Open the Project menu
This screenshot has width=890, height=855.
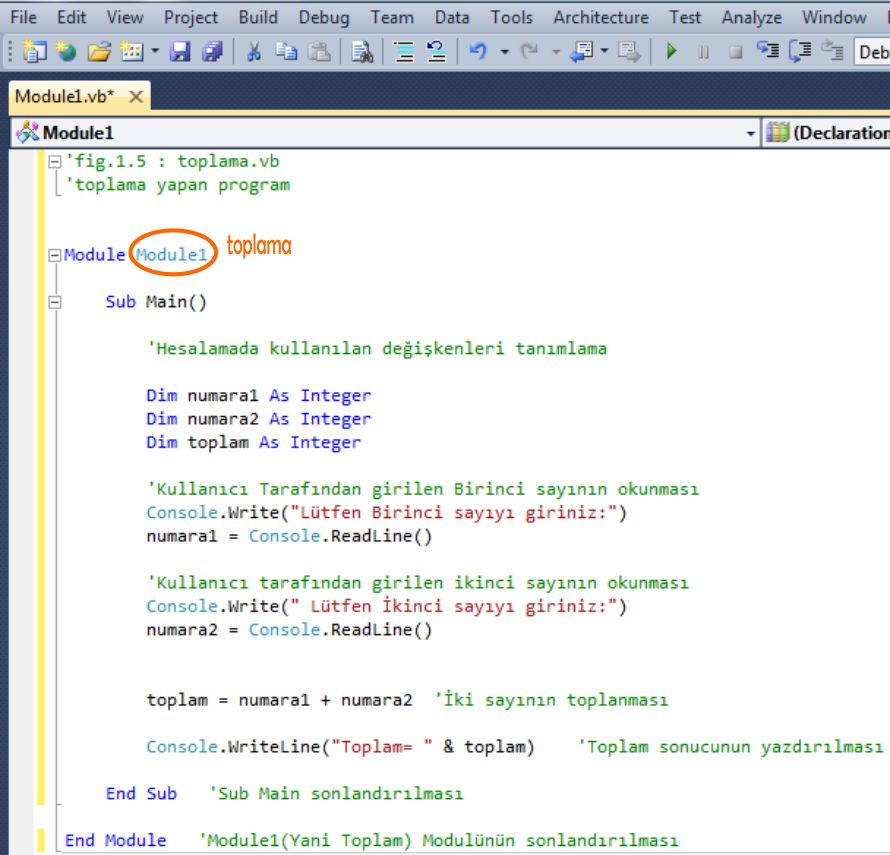pyautogui.click(x=191, y=18)
